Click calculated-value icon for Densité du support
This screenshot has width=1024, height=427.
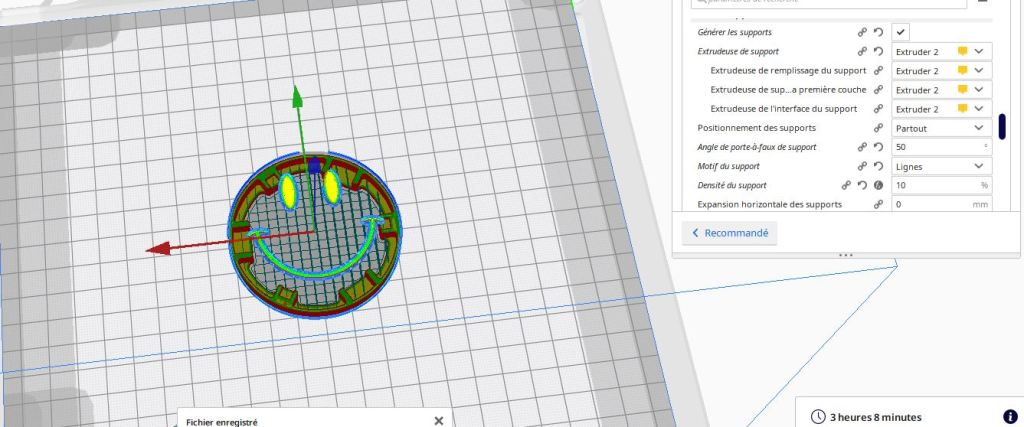click(877, 185)
